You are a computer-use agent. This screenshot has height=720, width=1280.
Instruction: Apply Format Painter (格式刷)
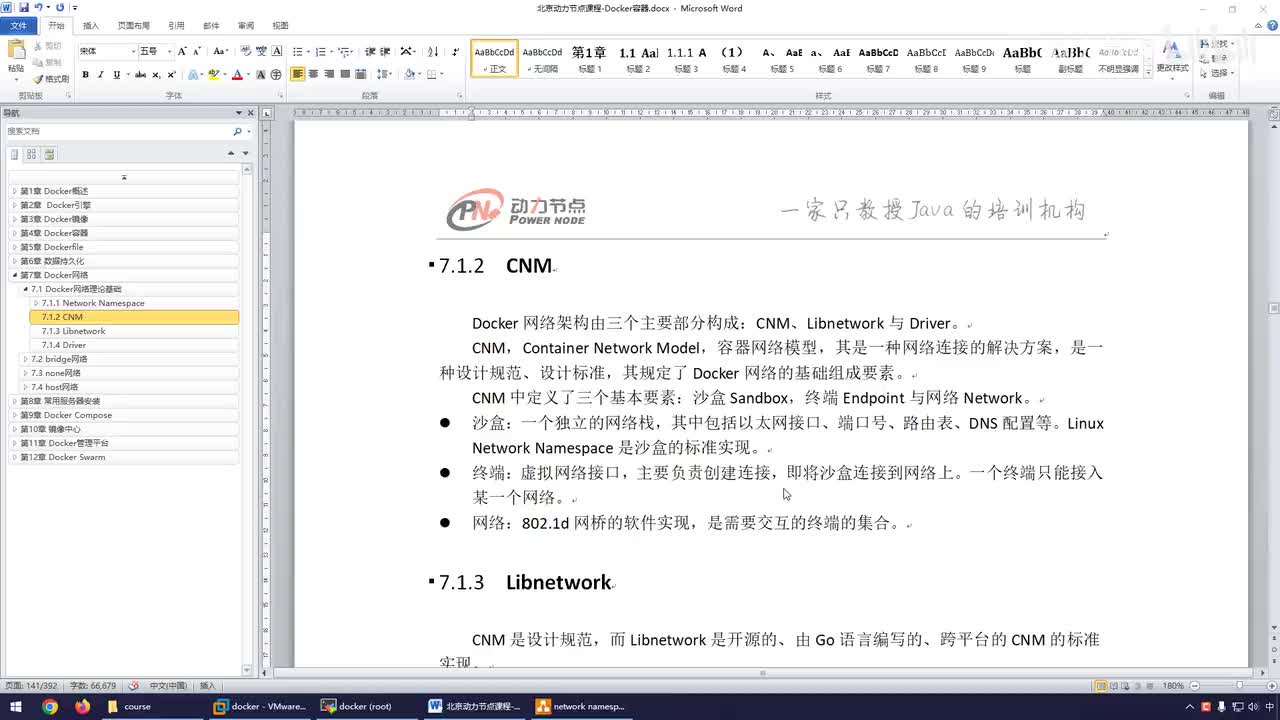coord(51,79)
